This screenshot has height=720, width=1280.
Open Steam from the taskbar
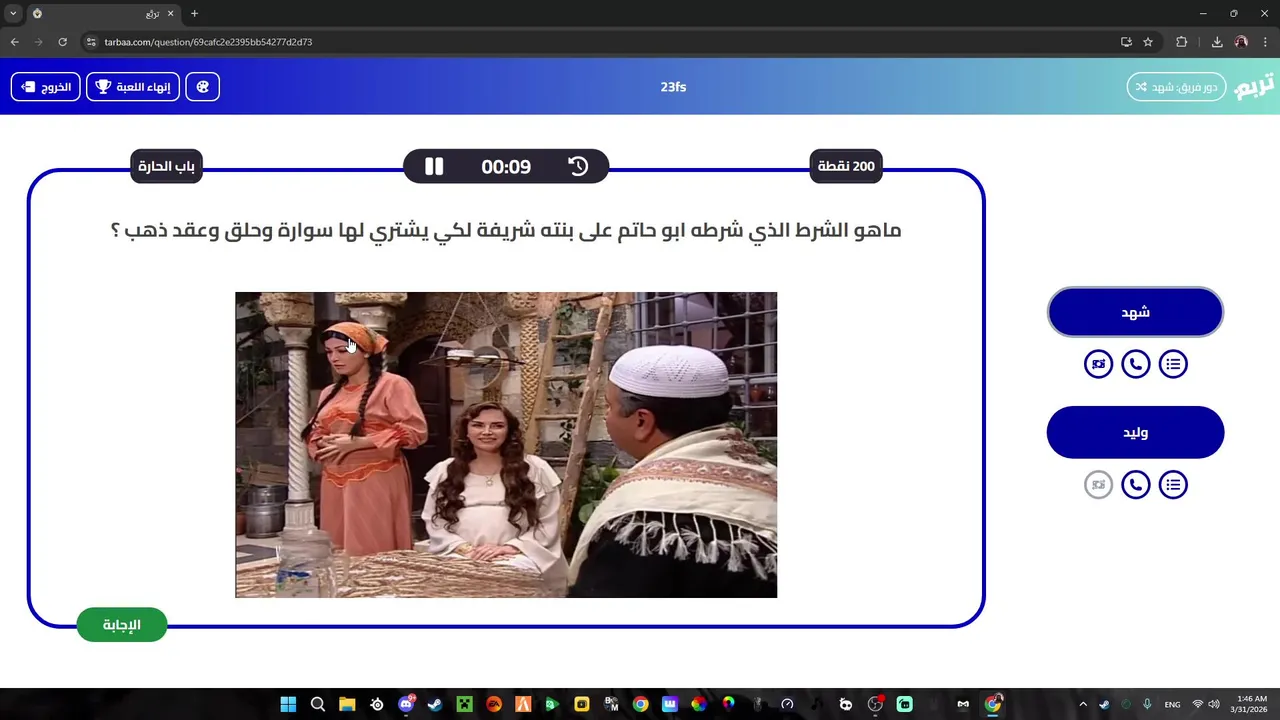pyautogui.click(x=435, y=704)
